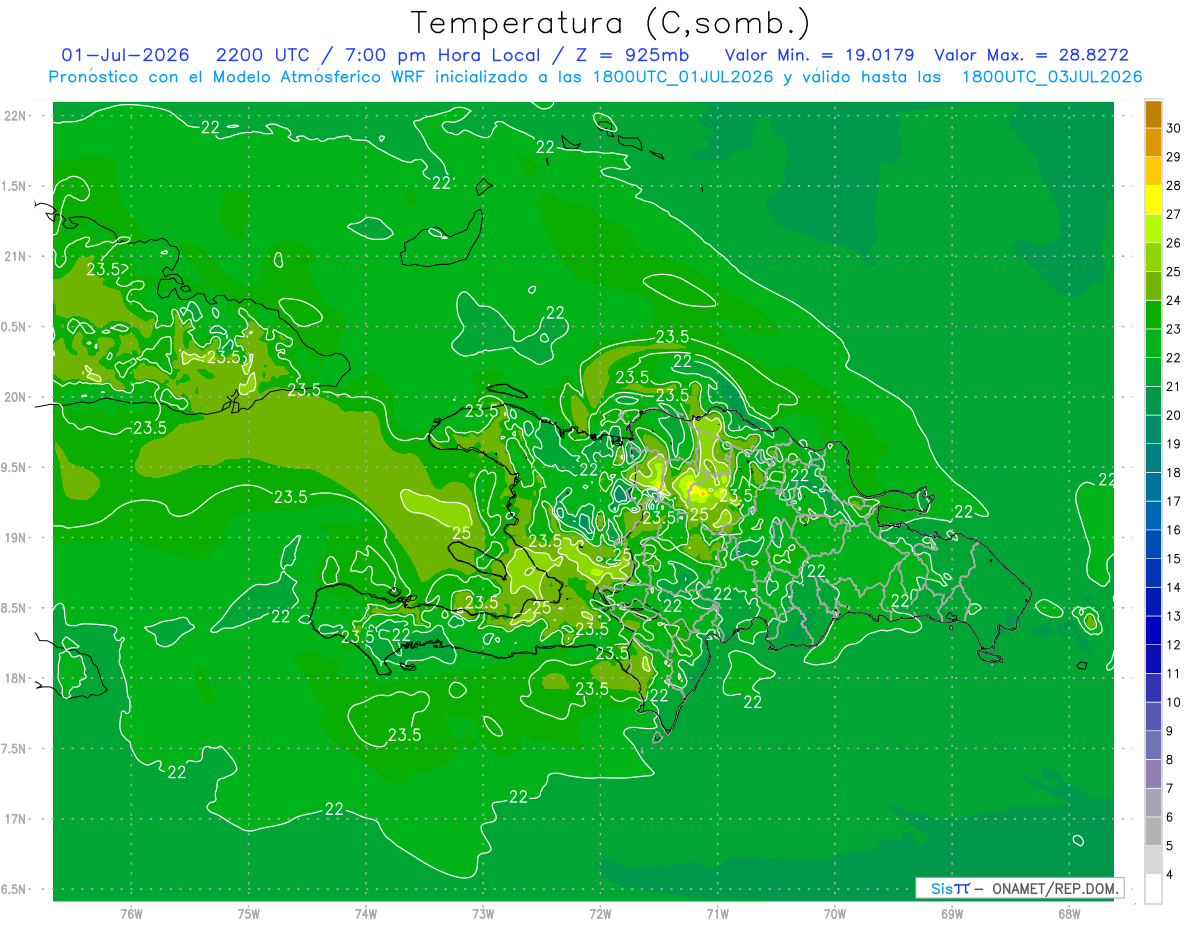Click the "75W" longitude axis label

click(x=248, y=914)
